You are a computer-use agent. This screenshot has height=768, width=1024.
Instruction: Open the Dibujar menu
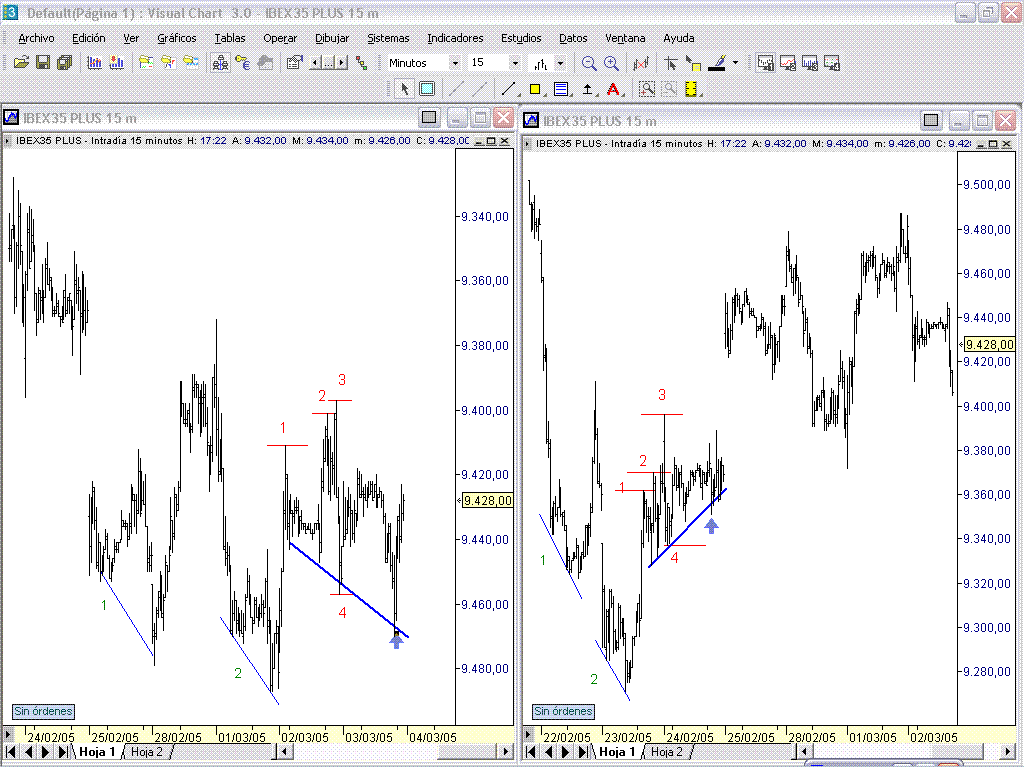(332, 38)
